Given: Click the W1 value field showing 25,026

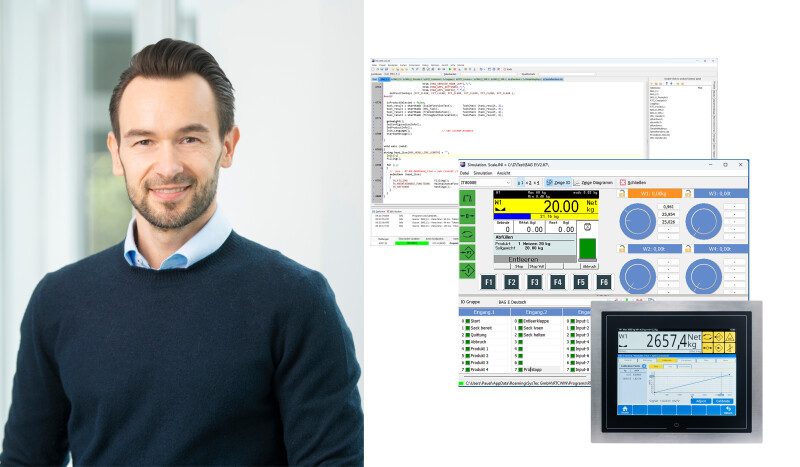Looking at the screenshot, I should pyautogui.click(x=668, y=222).
